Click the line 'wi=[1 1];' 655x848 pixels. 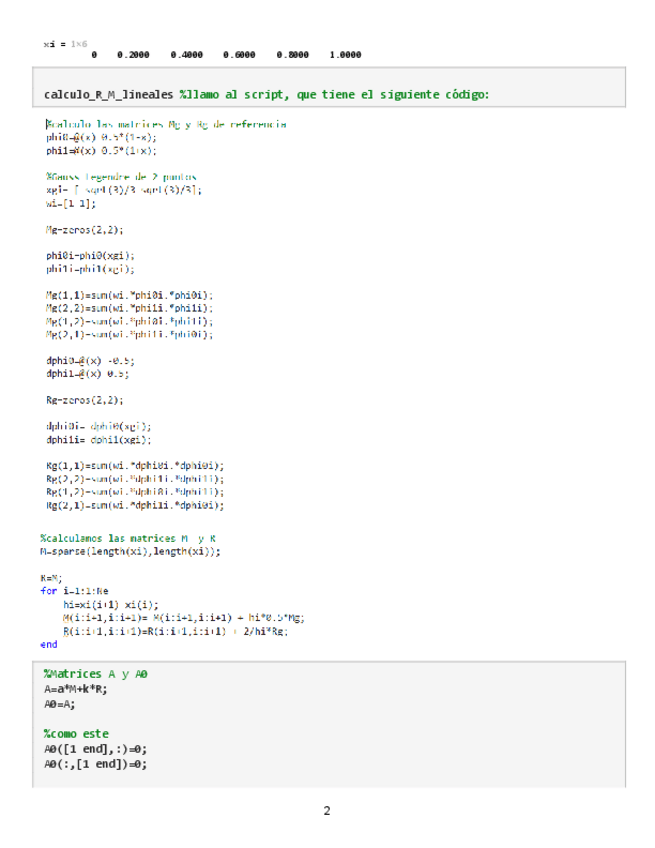[71, 204]
